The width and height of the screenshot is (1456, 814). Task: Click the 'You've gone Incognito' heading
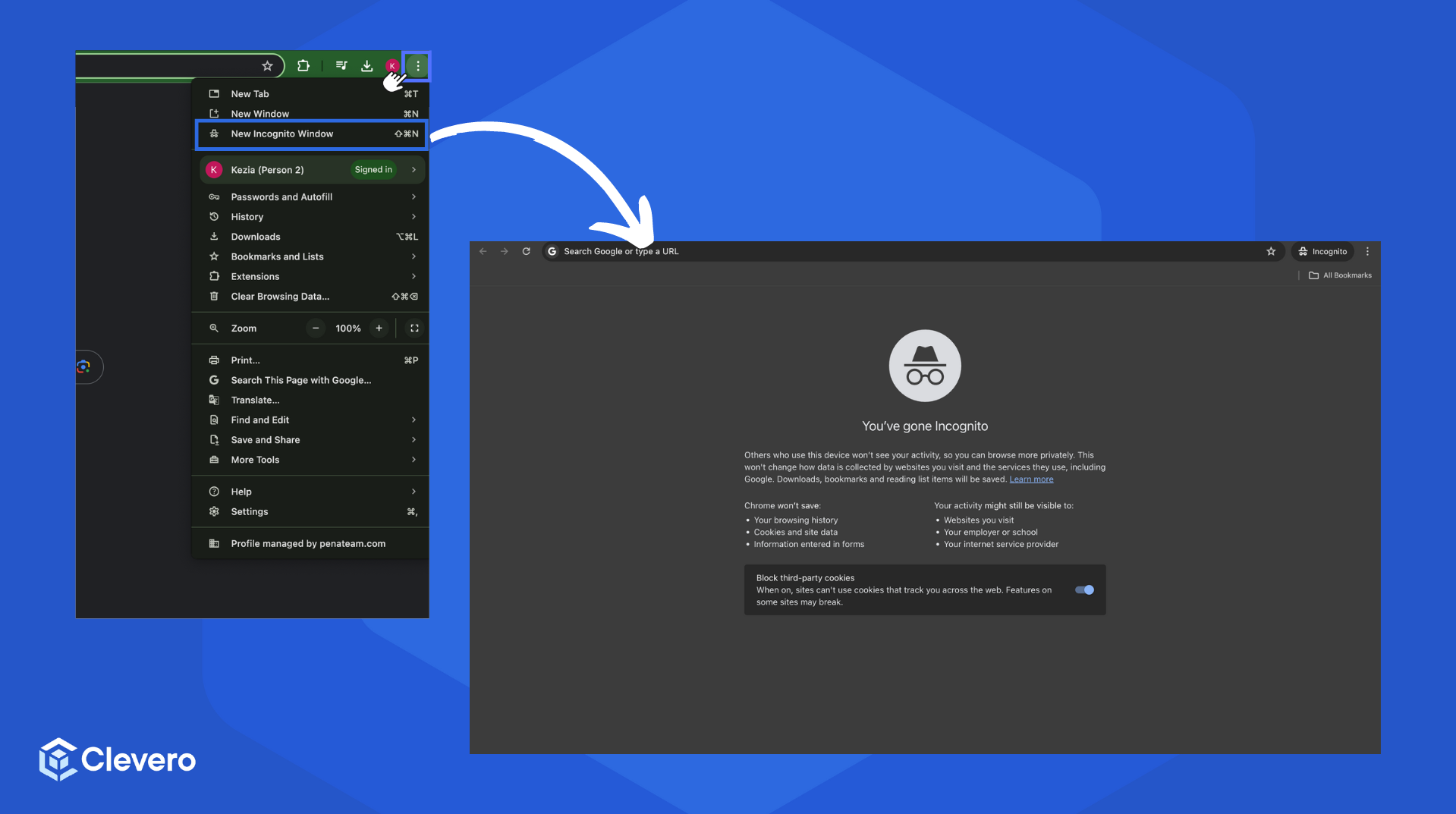coord(925,426)
